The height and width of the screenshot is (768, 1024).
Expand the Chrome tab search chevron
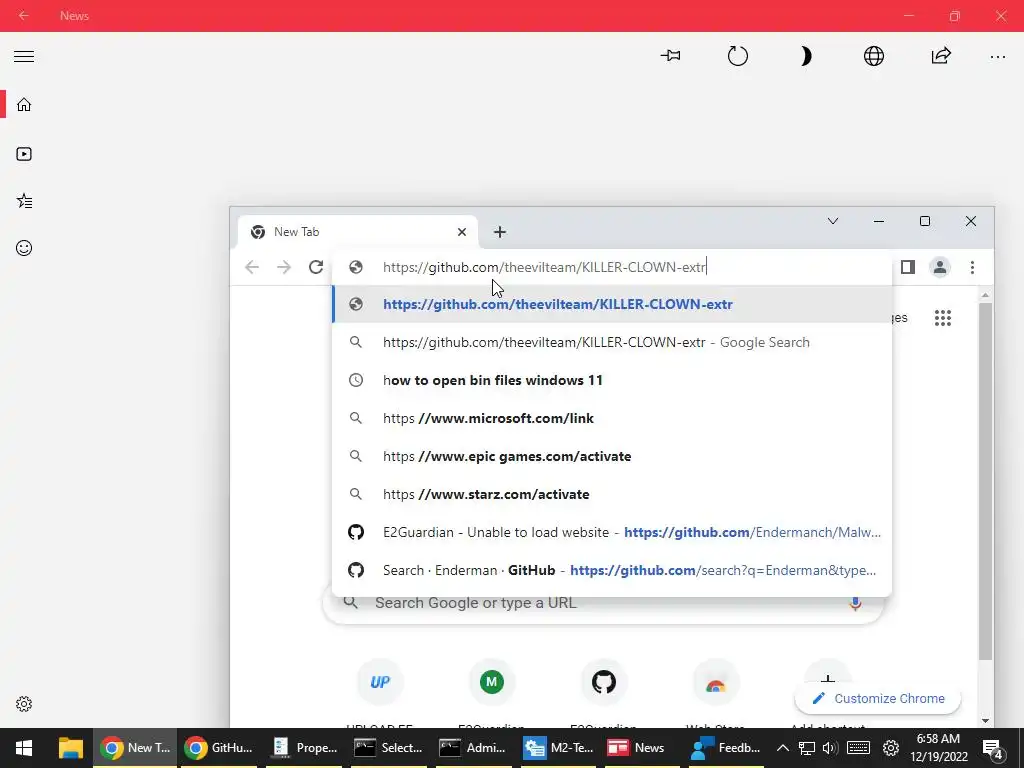pyautogui.click(x=833, y=221)
